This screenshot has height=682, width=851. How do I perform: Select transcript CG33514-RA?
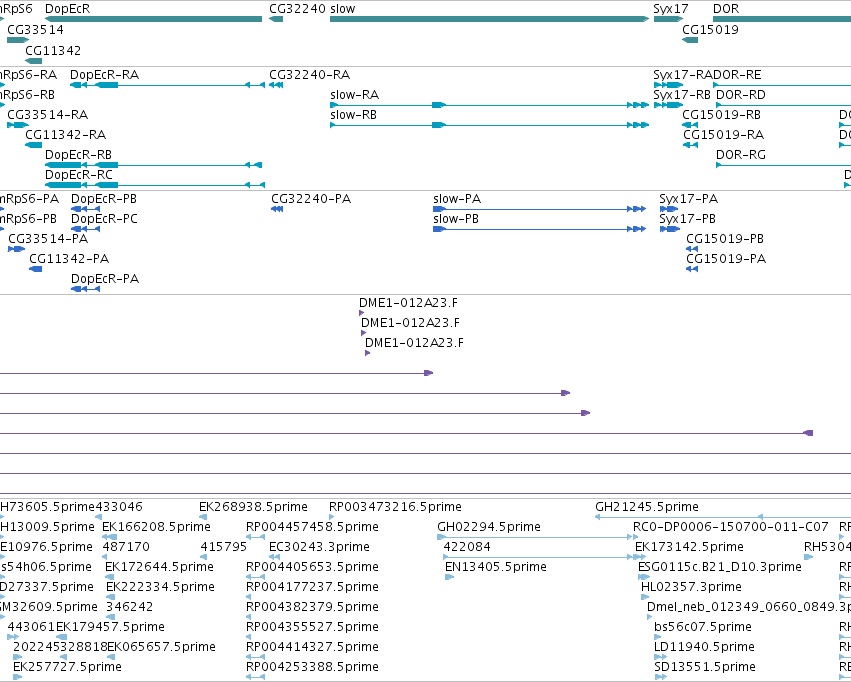click(x=18, y=125)
